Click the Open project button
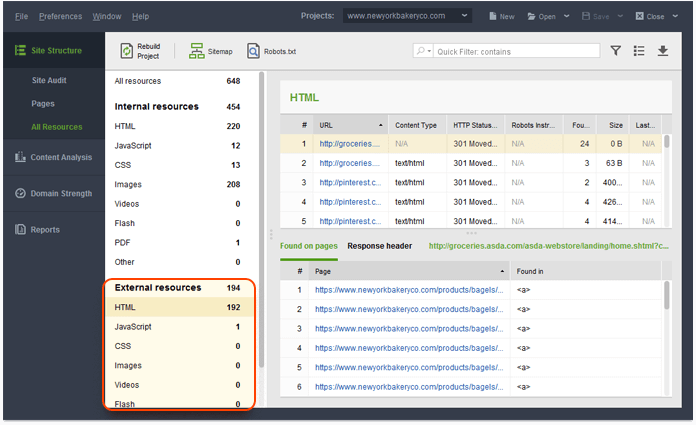 (541, 16)
